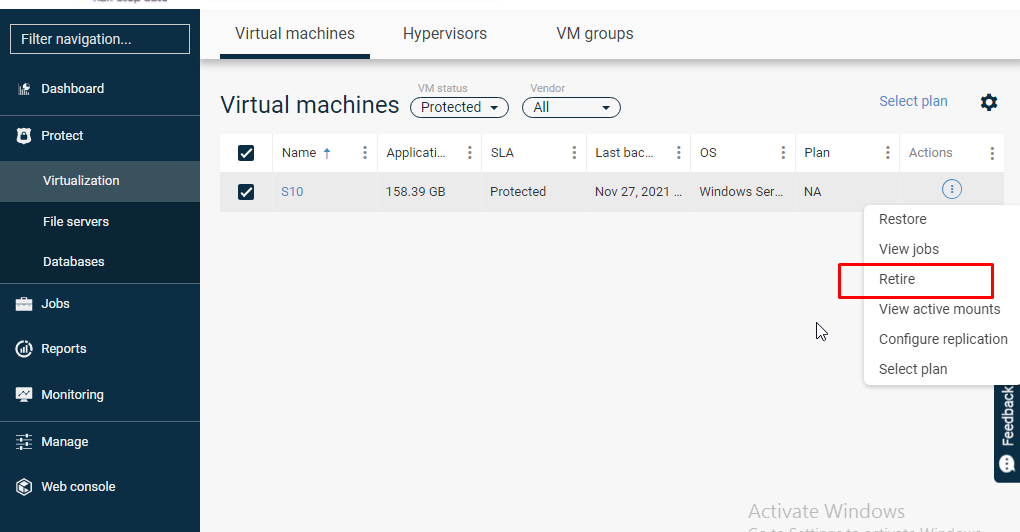Image resolution: width=1020 pixels, height=532 pixels.
Task: Switch to the VM groups tab
Action: pyautogui.click(x=594, y=34)
